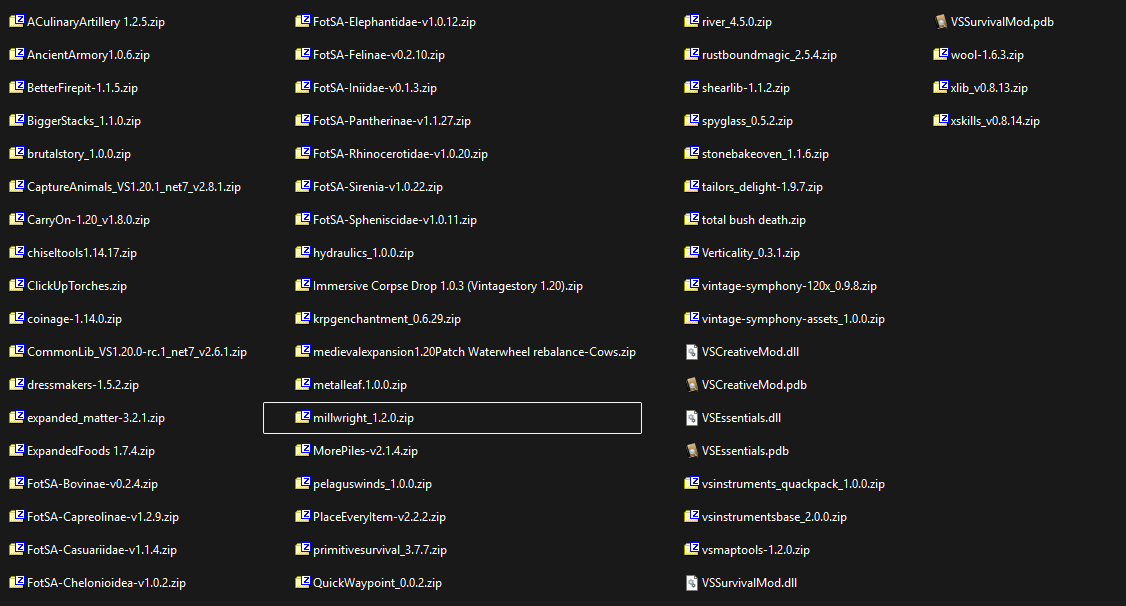
Task: Select the ClickUpTorches.zip file name
Action: (77, 286)
